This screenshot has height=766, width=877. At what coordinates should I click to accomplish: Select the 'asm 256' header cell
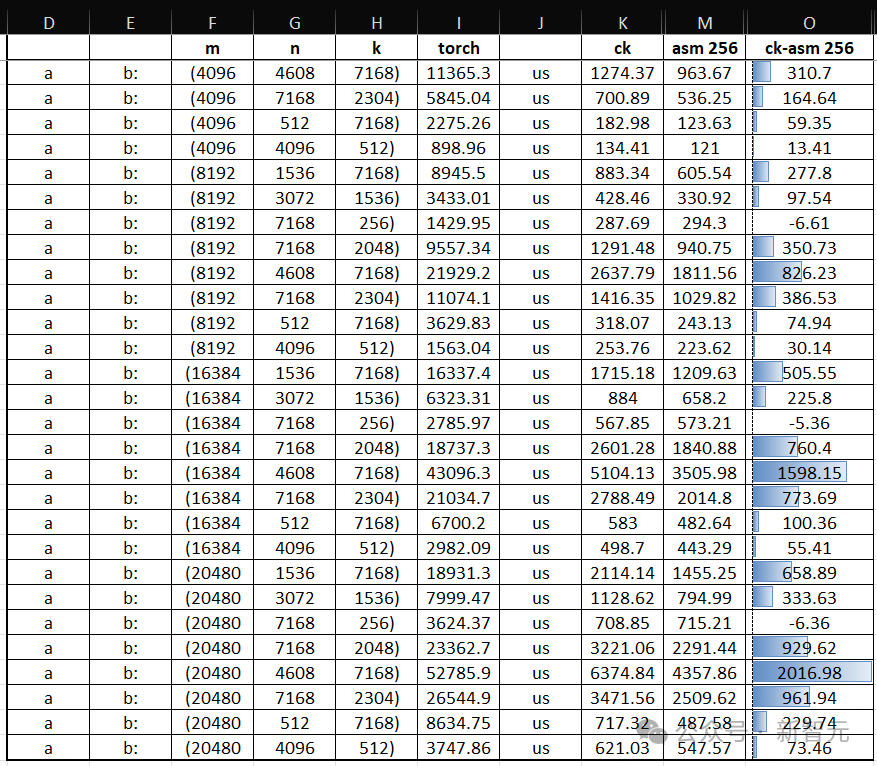[705, 48]
